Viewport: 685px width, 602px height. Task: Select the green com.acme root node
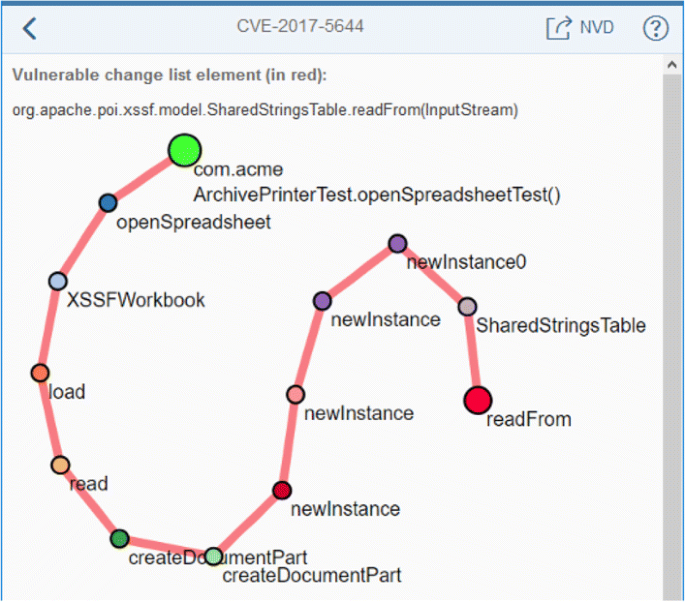click(x=184, y=150)
